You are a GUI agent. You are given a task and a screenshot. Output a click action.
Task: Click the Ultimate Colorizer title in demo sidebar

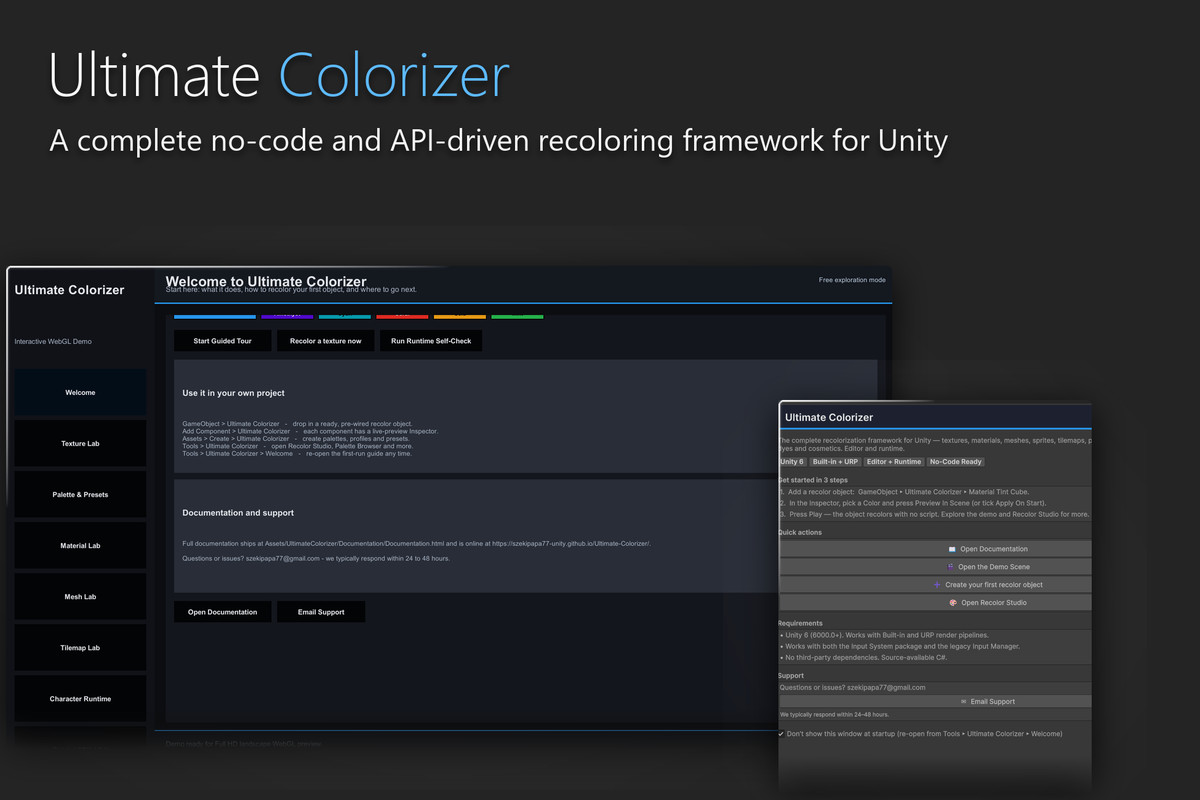coord(69,290)
